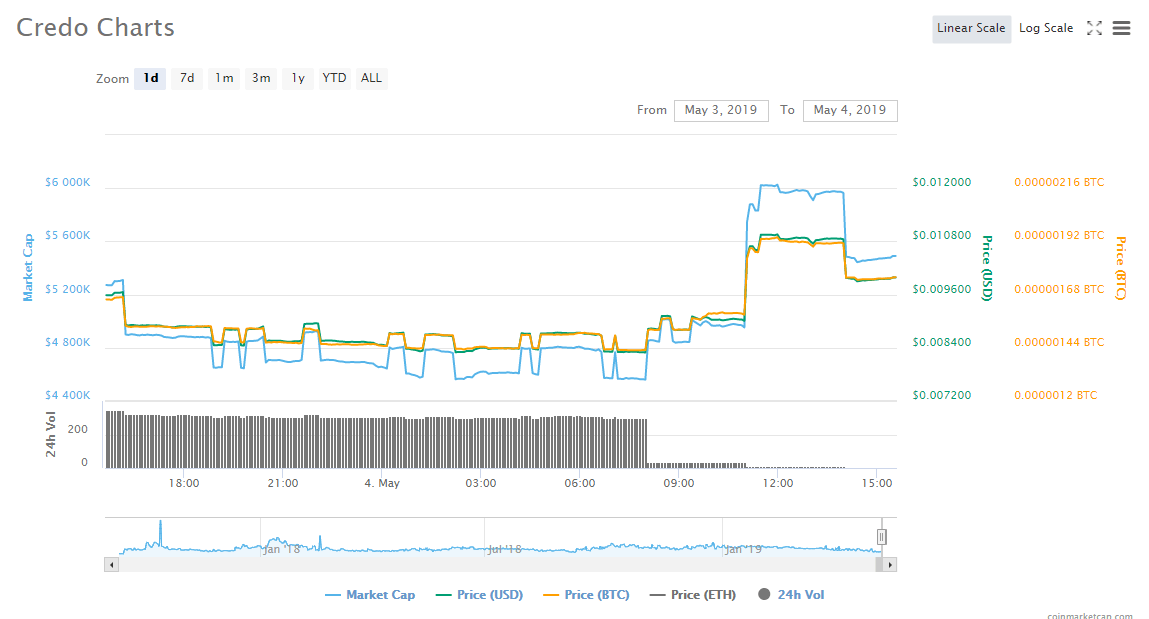Click the To date field showing May 4, 2019
The image size is (1149, 619).
[850, 110]
